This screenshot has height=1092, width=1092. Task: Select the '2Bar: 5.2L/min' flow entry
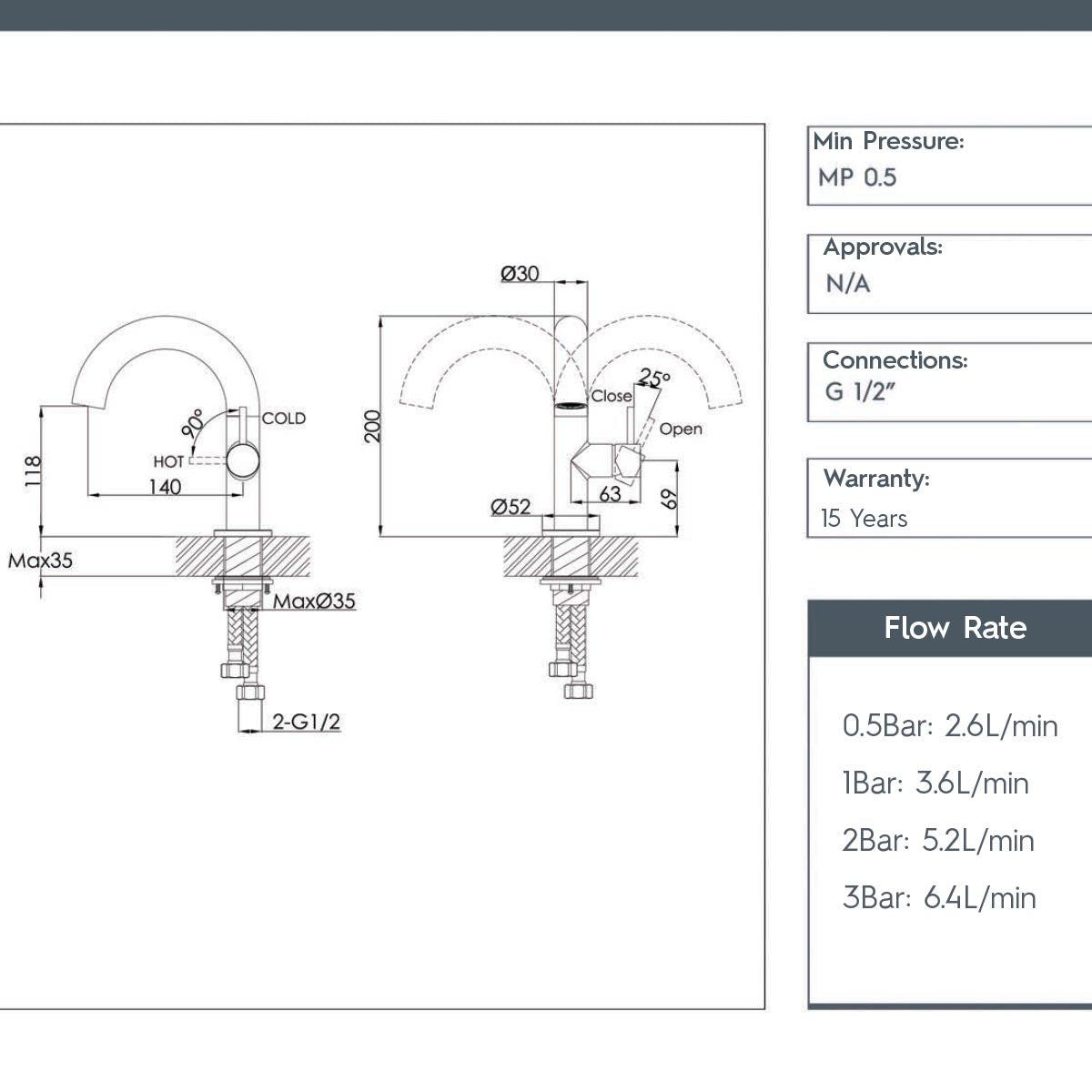click(938, 841)
